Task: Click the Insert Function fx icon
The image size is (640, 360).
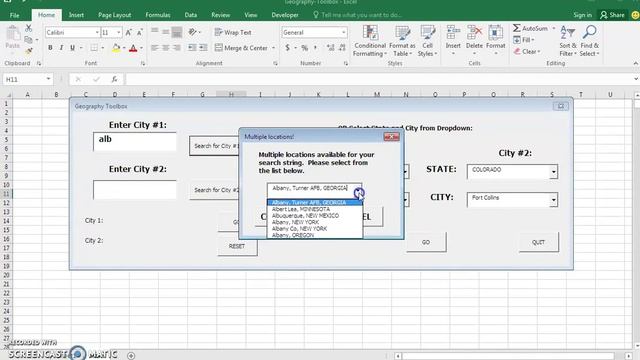Action: point(114,79)
